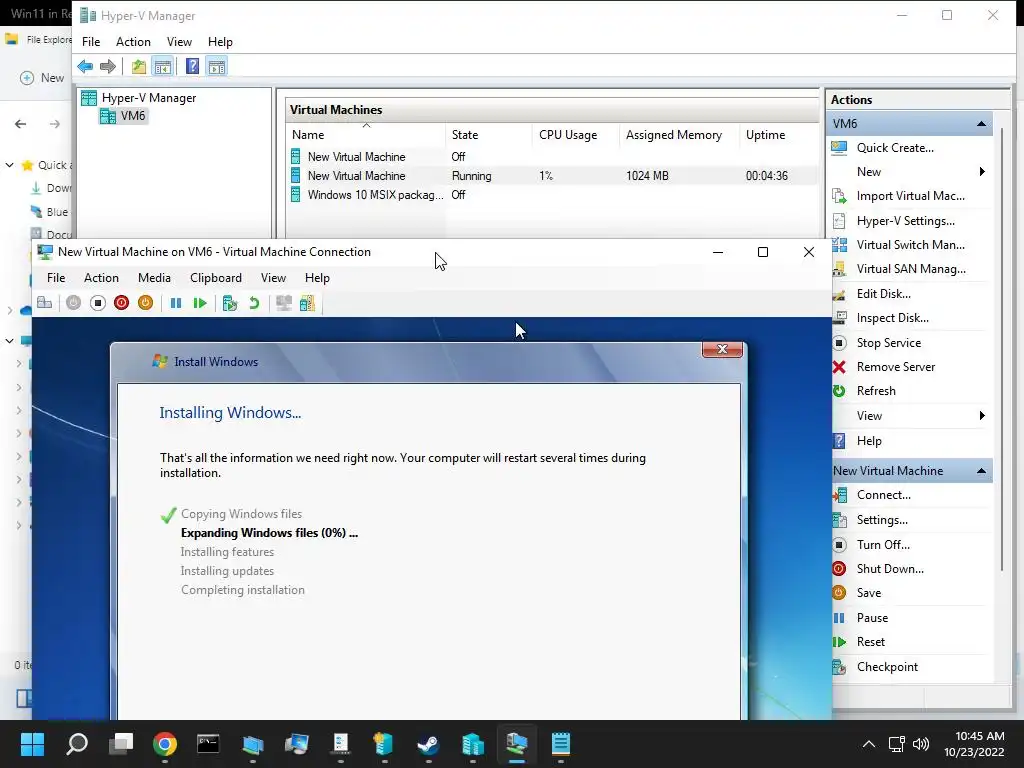Toggle the Show/Hide Console Tree icon
This screenshot has height=768, width=1024.
(x=163, y=67)
